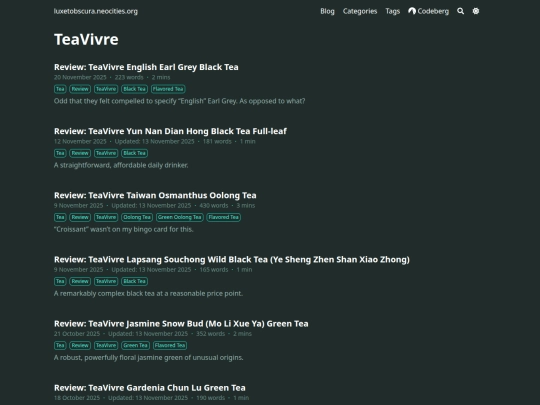The height and width of the screenshot is (405, 540).
Task: Click the summary "A remarkably complex black tea"
Action: [148, 293]
